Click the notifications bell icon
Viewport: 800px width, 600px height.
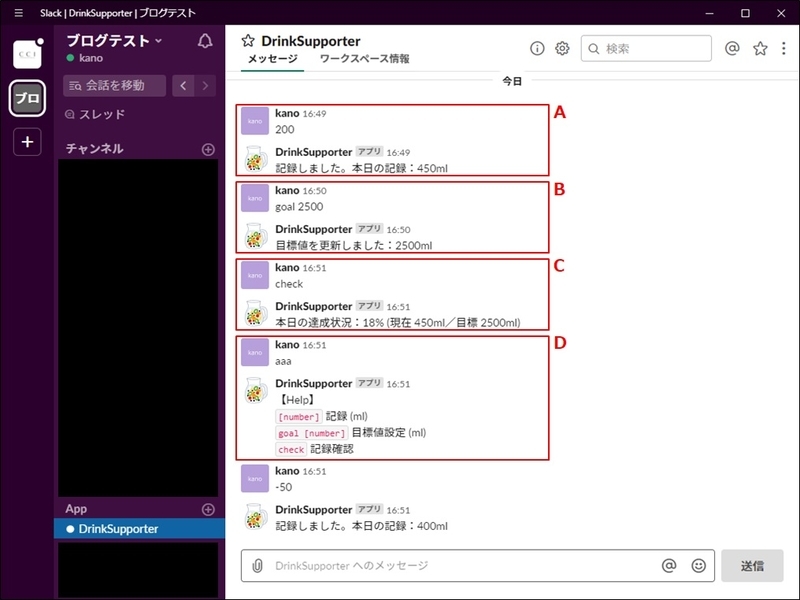click(x=205, y=41)
